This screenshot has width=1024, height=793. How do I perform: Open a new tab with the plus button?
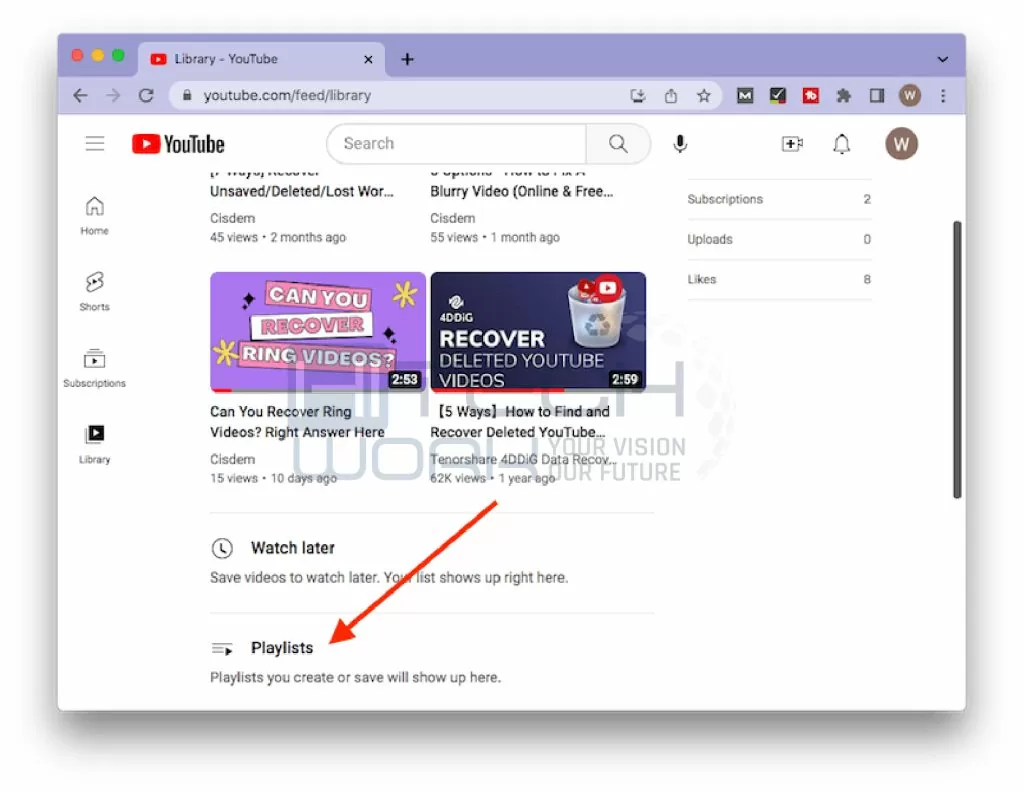point(408,59)
